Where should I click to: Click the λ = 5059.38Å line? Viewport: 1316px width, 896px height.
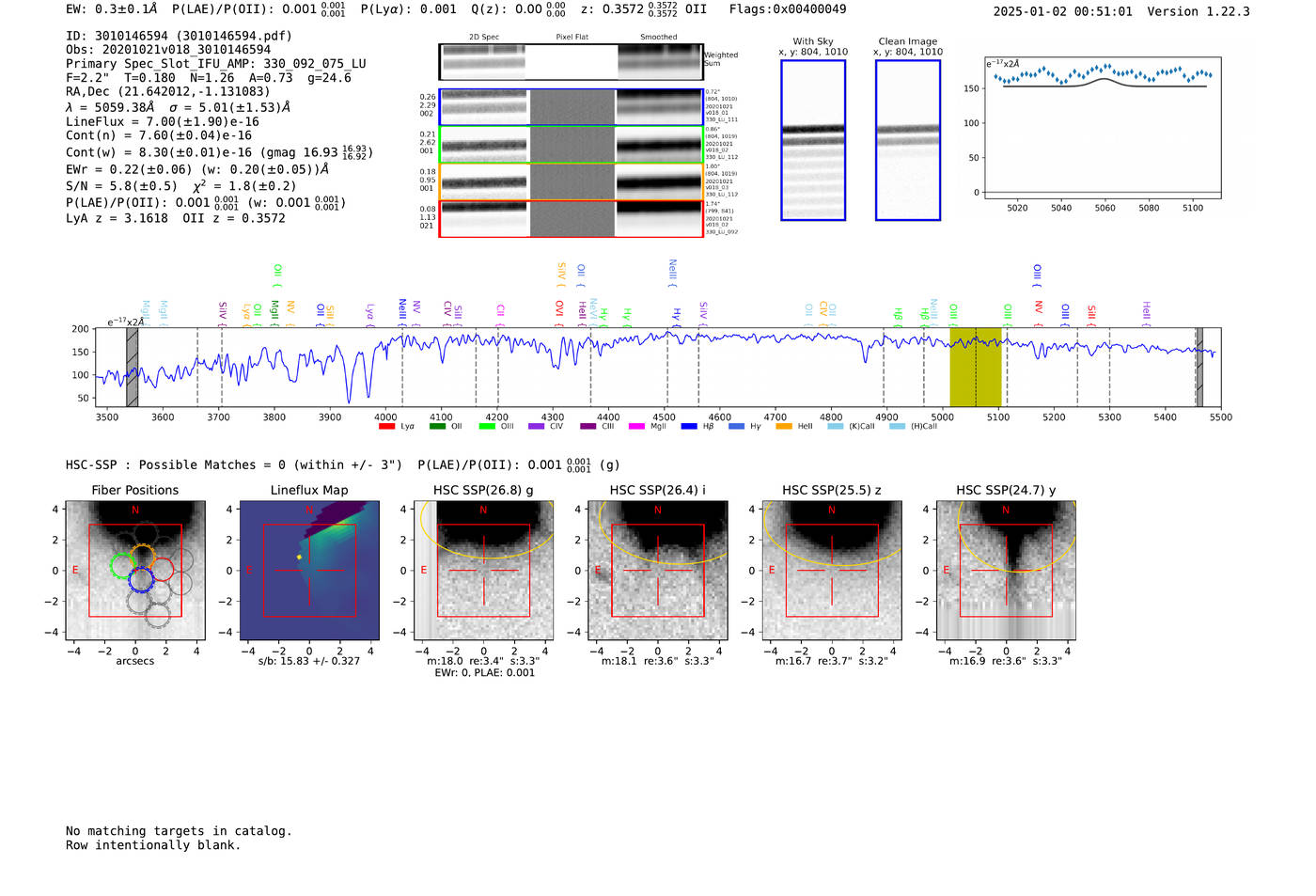[178, 107]
